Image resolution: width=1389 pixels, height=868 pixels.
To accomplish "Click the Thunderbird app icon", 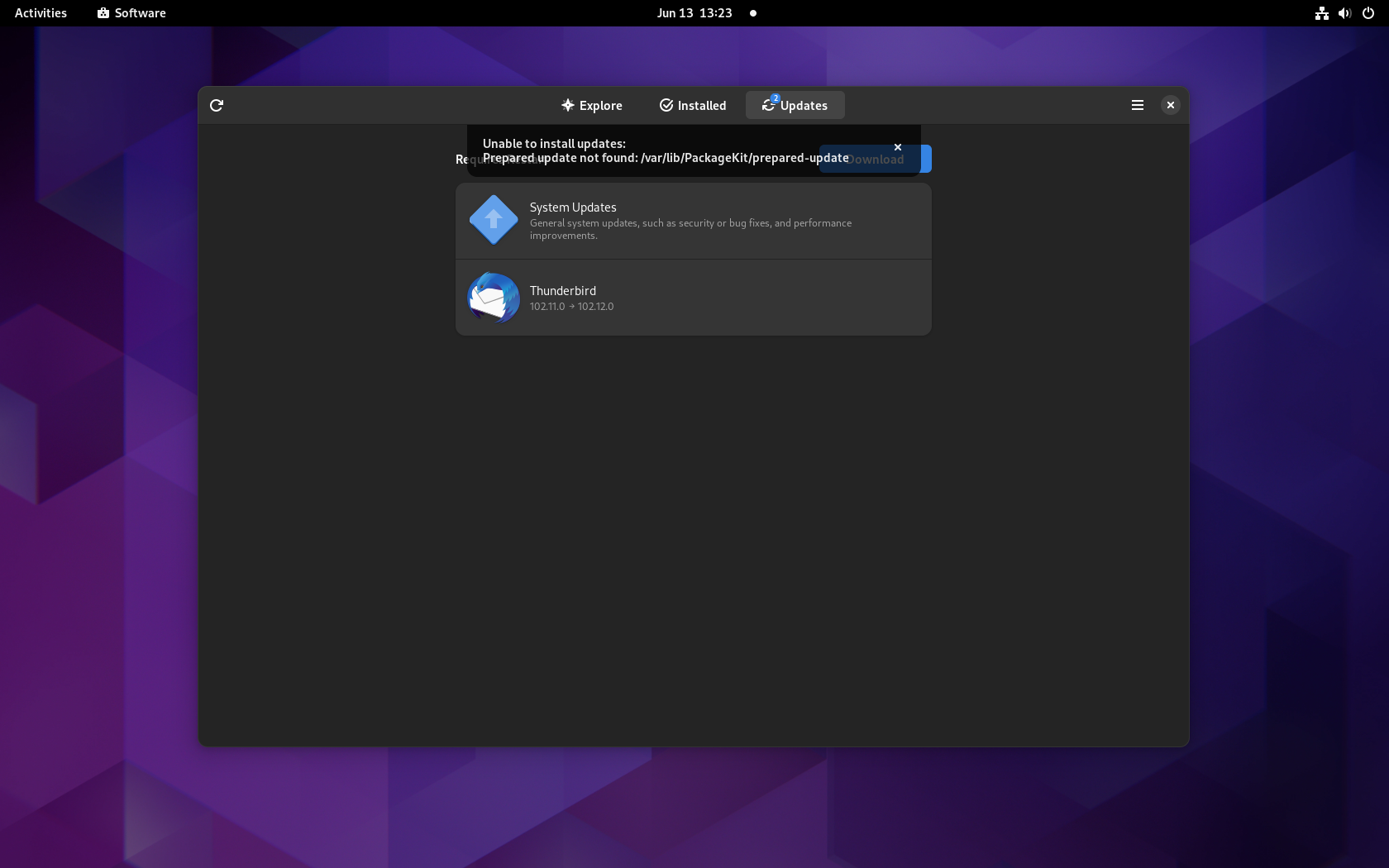I will [494, 298].
